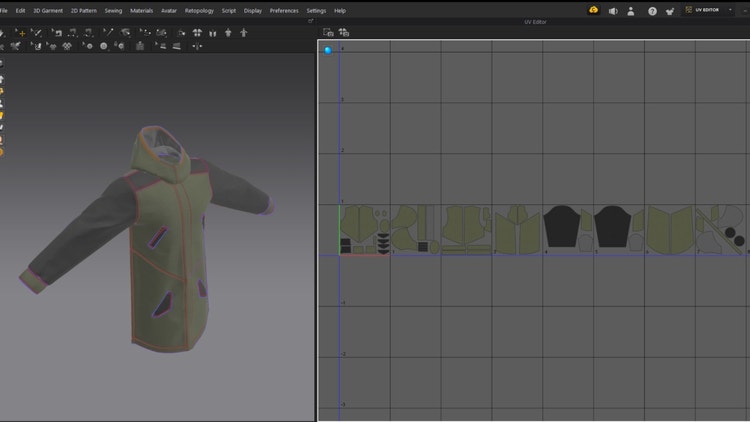The height and width of the screenshot is (422, 750).
Task: Open the user account icon
Action: coord(631,11)
